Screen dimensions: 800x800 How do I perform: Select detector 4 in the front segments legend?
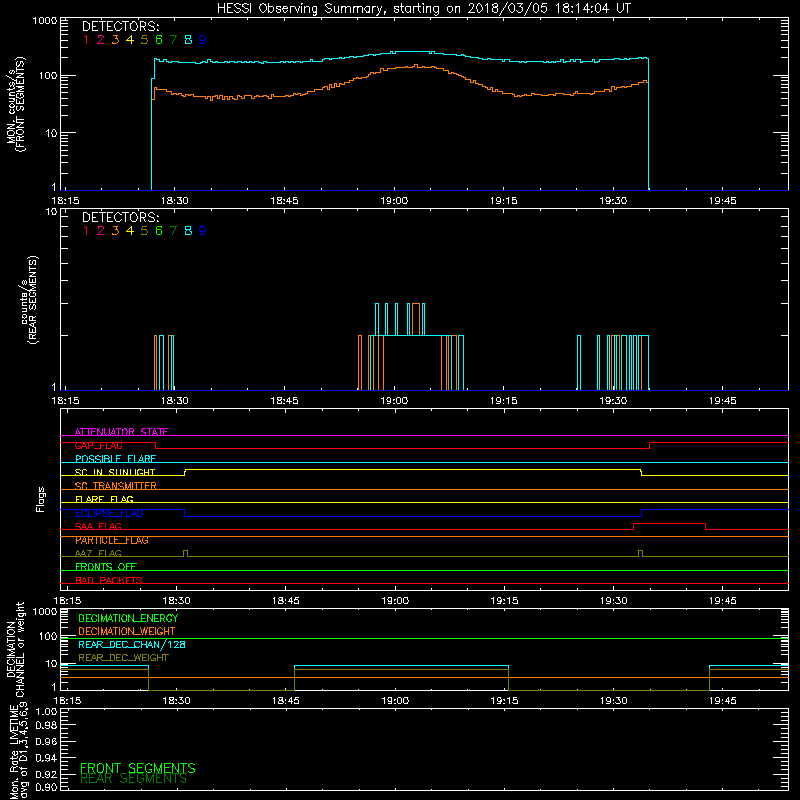click(x=130, y=40)
